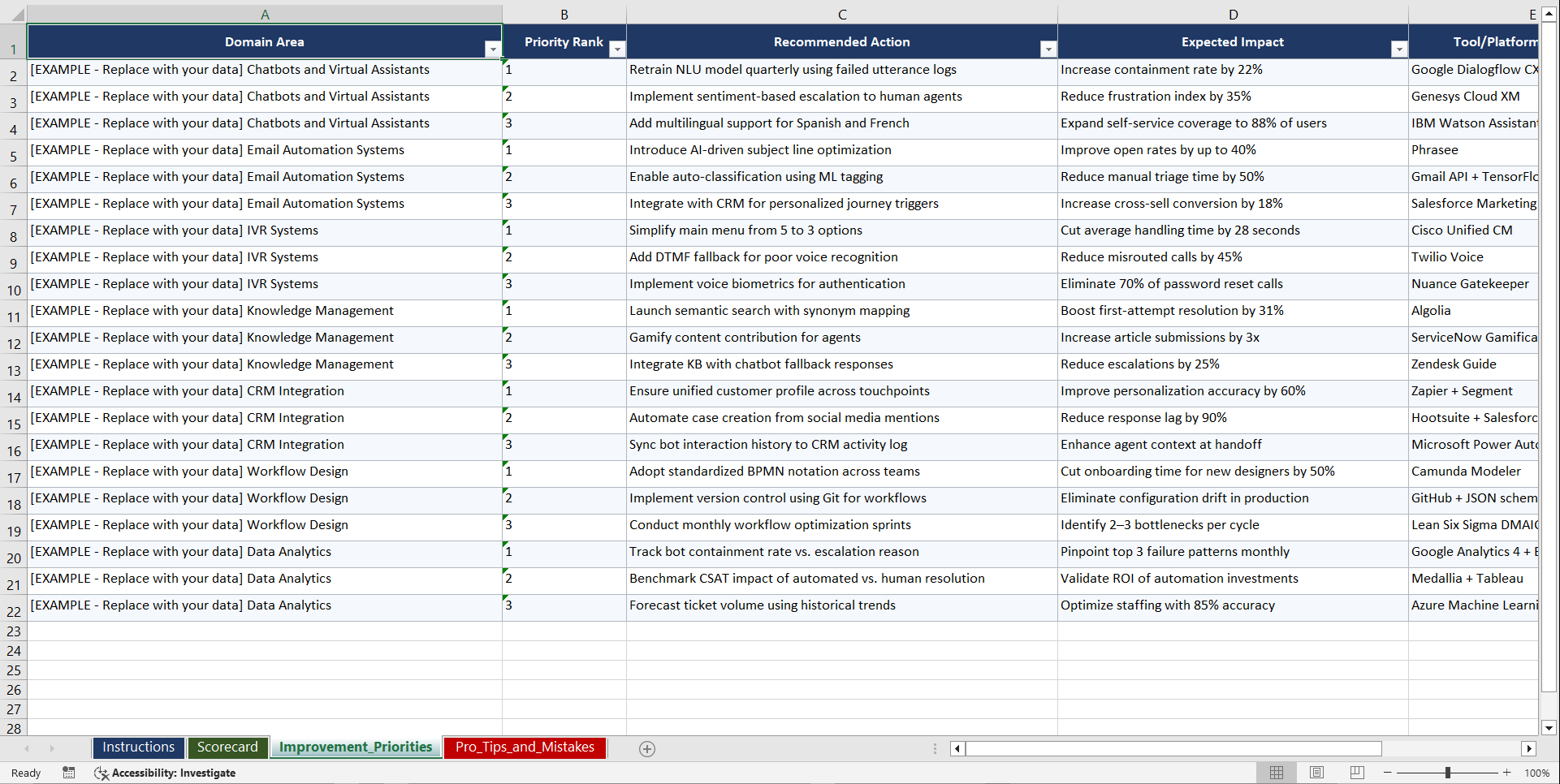Open the Recommended Action filter dropdown
This screenshot has width=1560, height=784.
click(1048, 49)
